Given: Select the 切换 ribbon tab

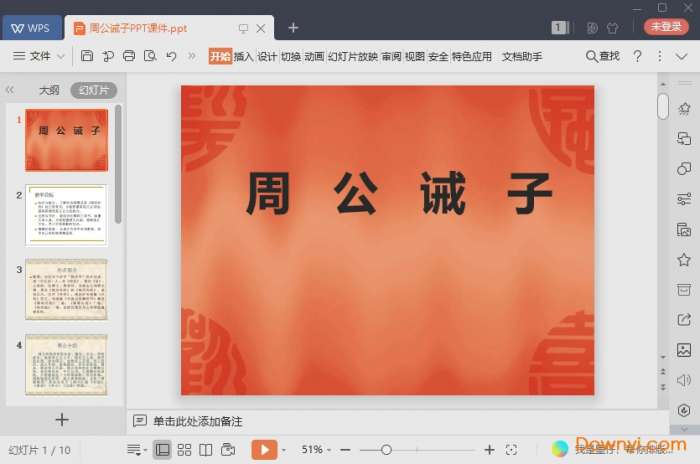Looking at the screenshot, I should [291, 56].
